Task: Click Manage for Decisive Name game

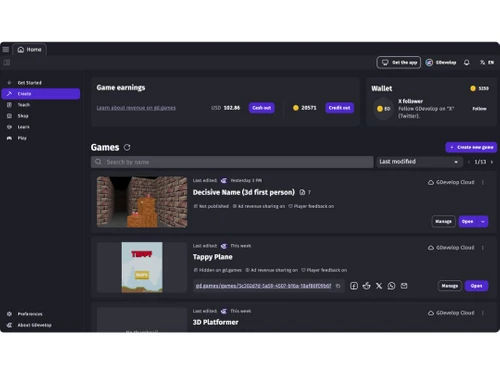Action: coord(443,221)
